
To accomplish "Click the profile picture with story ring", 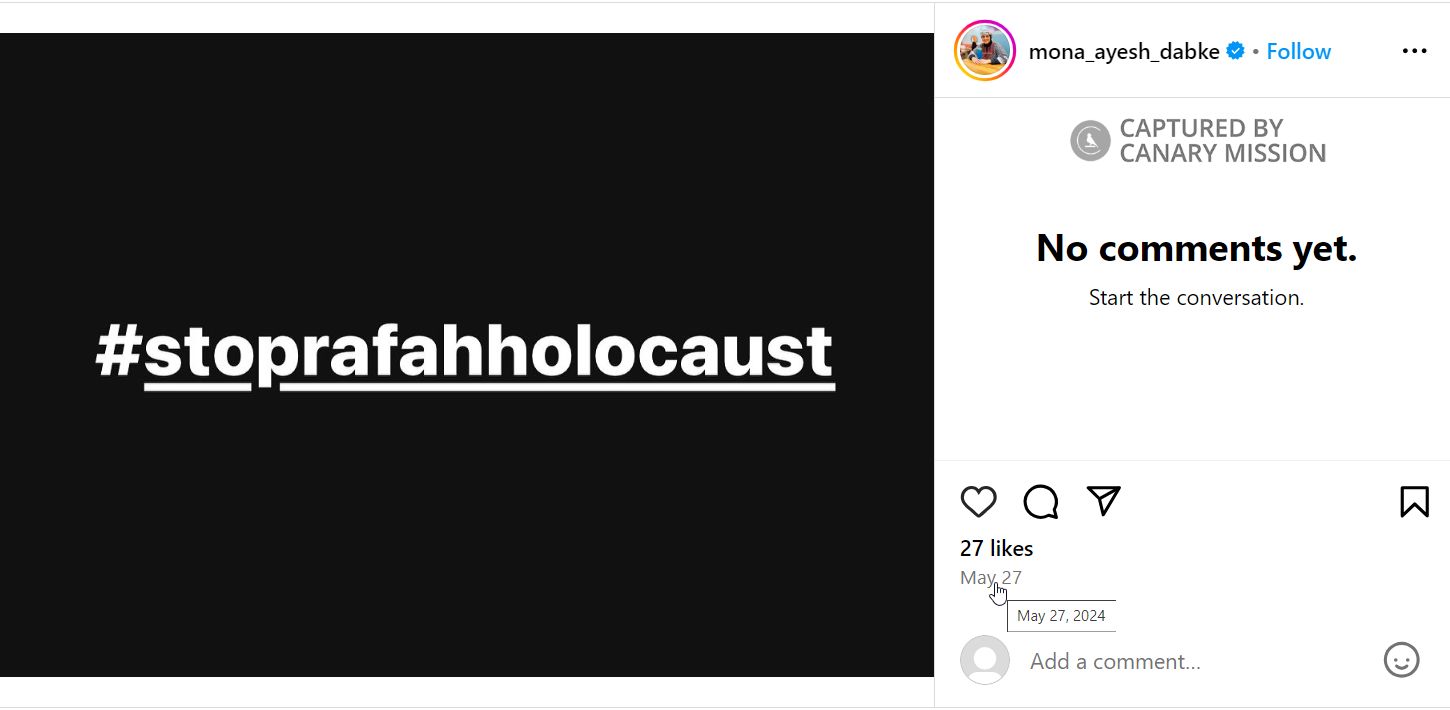I will (985, 51).
